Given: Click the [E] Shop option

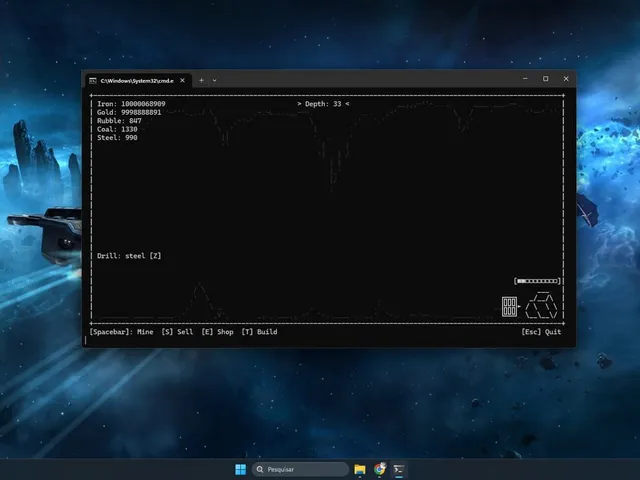Looking at the screenshot, I should (217, 332).
